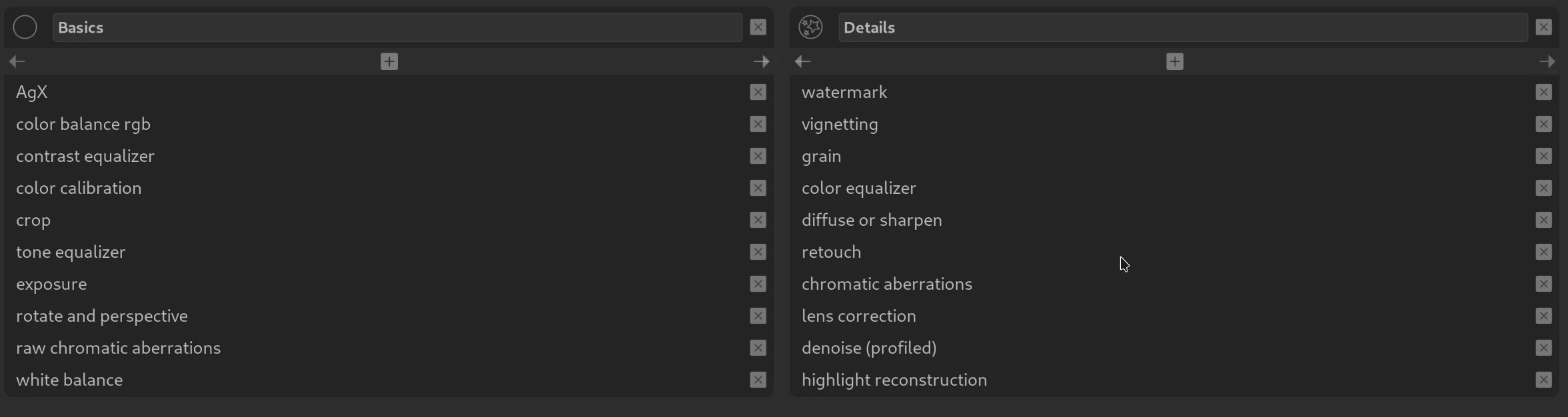This screenshot has width=1568, height=417.
Task: Click the Basics group circle icon
Action: pyautogui.click(x=25, y=27)
